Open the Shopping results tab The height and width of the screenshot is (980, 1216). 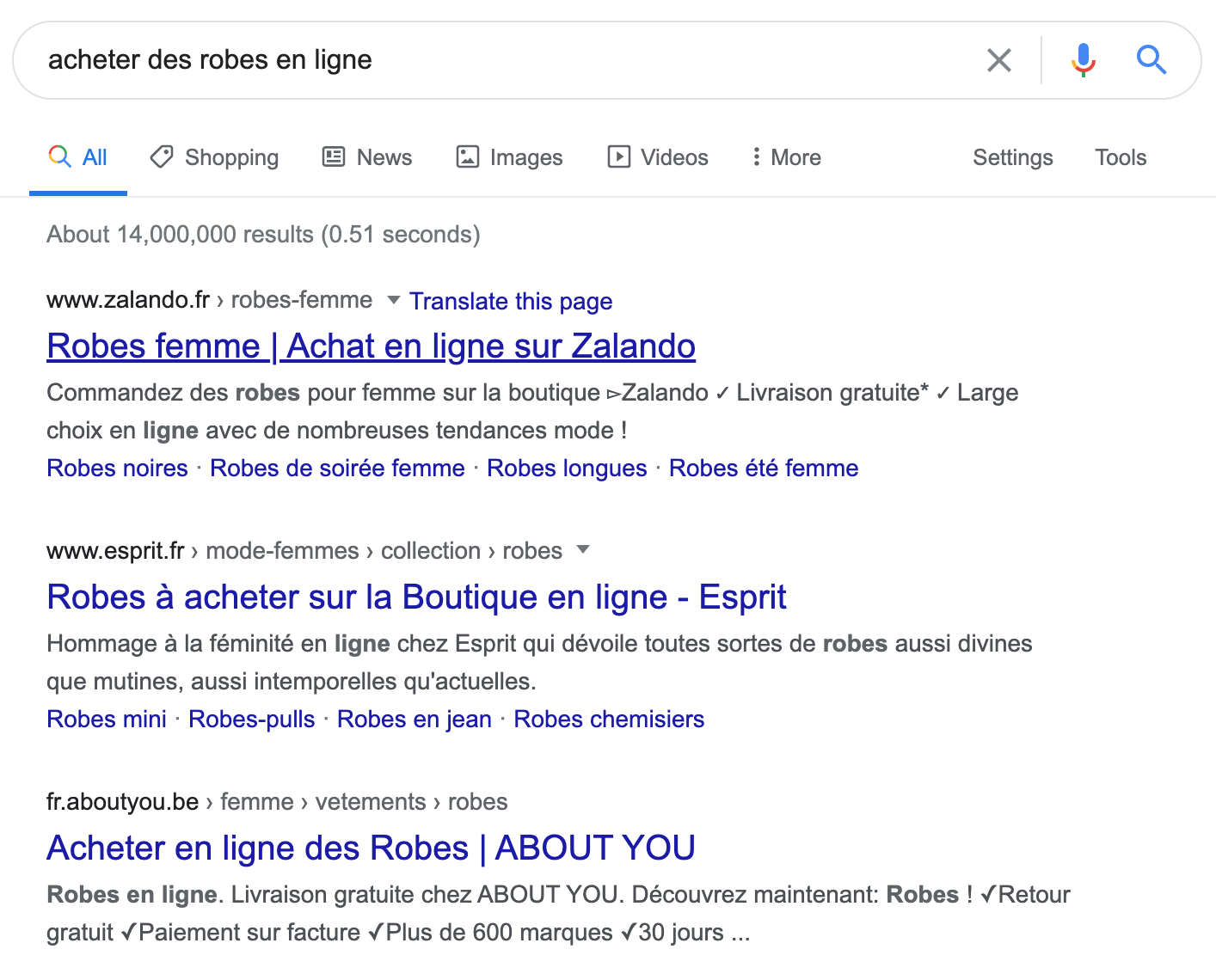click(x=214, y=157)
